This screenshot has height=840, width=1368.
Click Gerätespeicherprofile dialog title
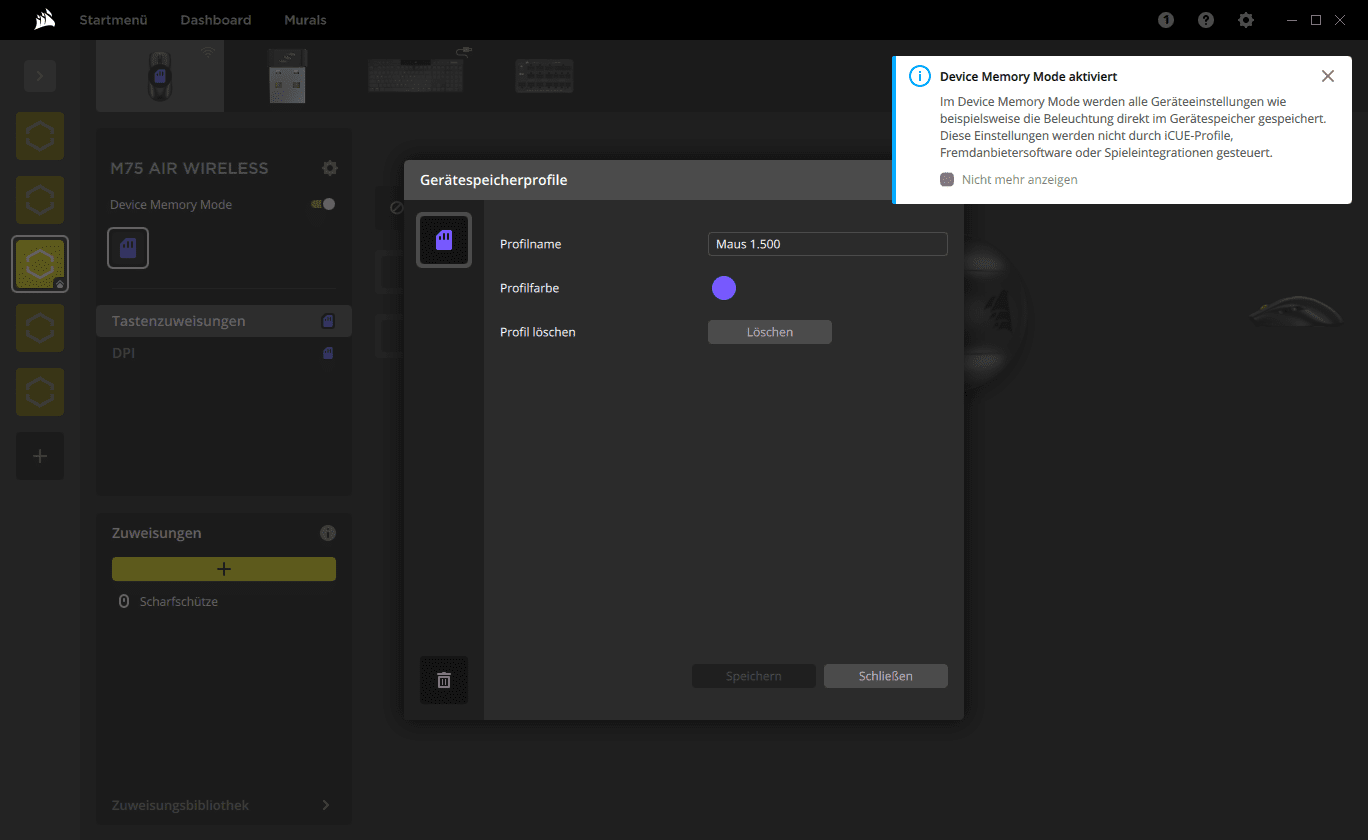494,180
